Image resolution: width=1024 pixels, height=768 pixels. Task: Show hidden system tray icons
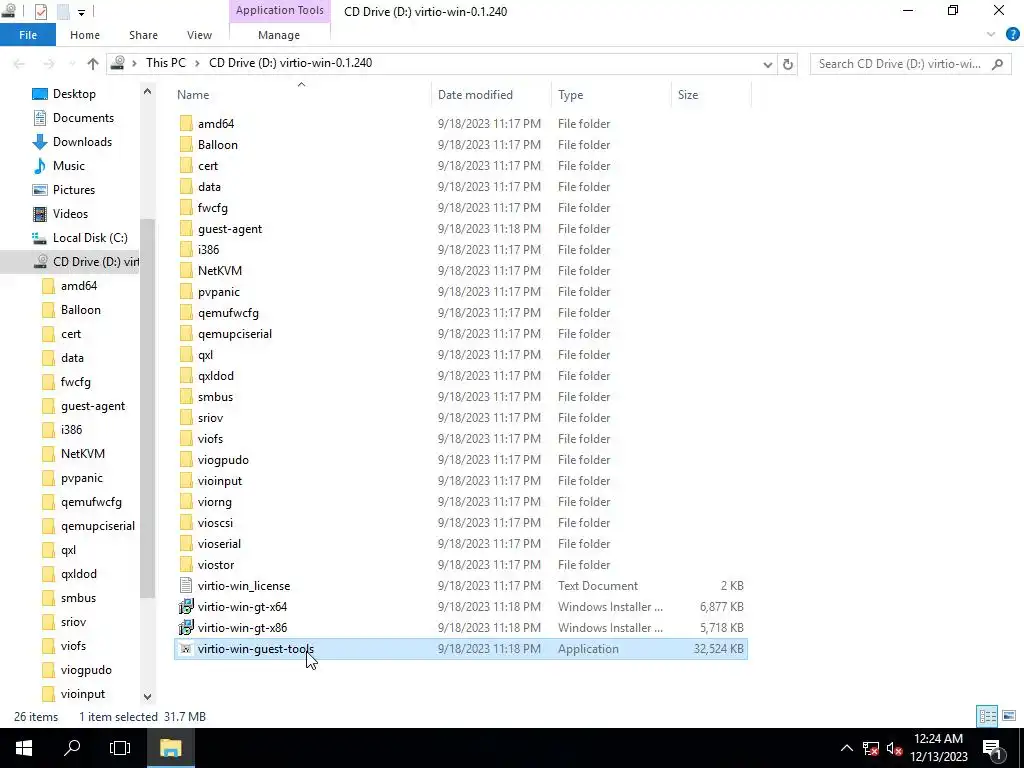(x=846, y=748)
